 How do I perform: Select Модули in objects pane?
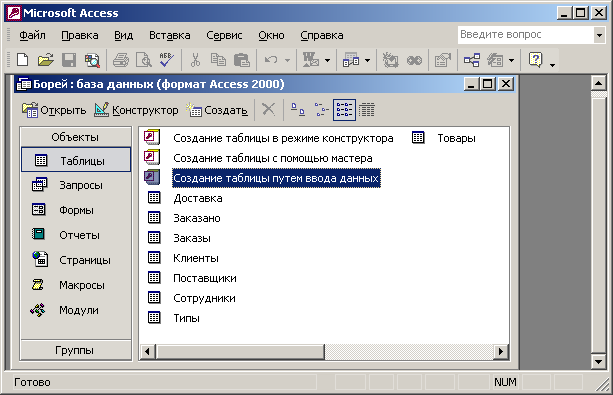click(x=65, y=310)
